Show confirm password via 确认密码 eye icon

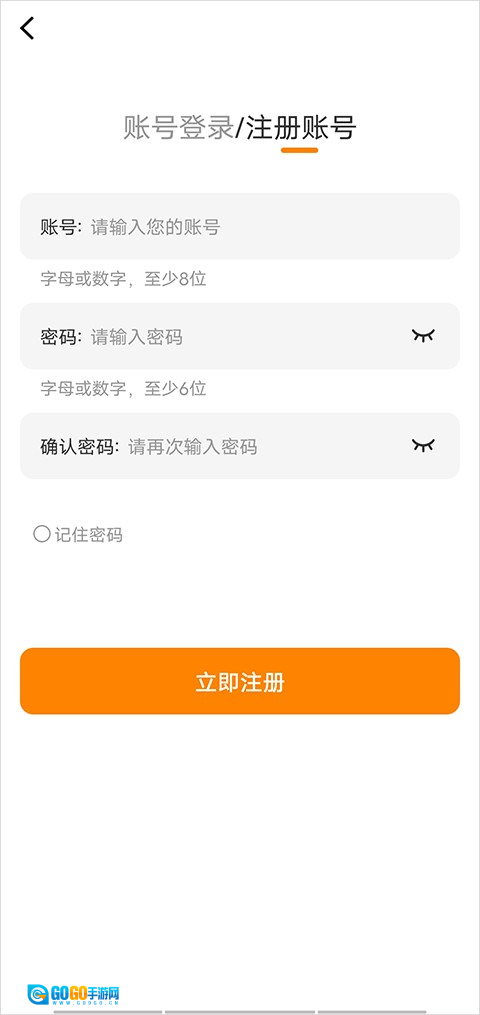[x=424, y=445]
